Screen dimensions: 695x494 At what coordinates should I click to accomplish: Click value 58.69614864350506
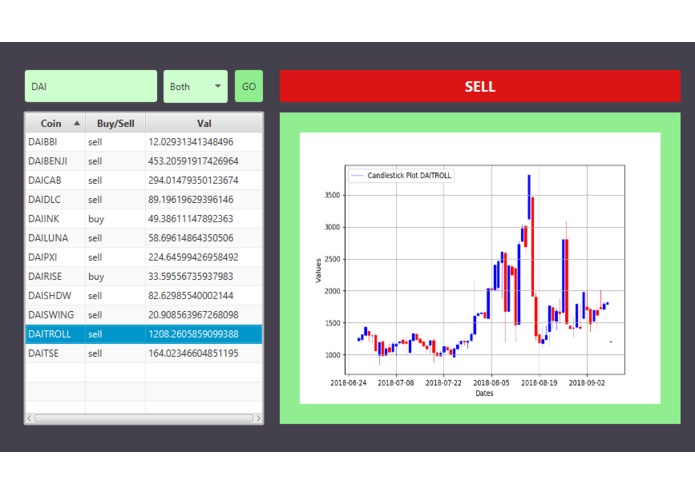click(x=191, y=238)
